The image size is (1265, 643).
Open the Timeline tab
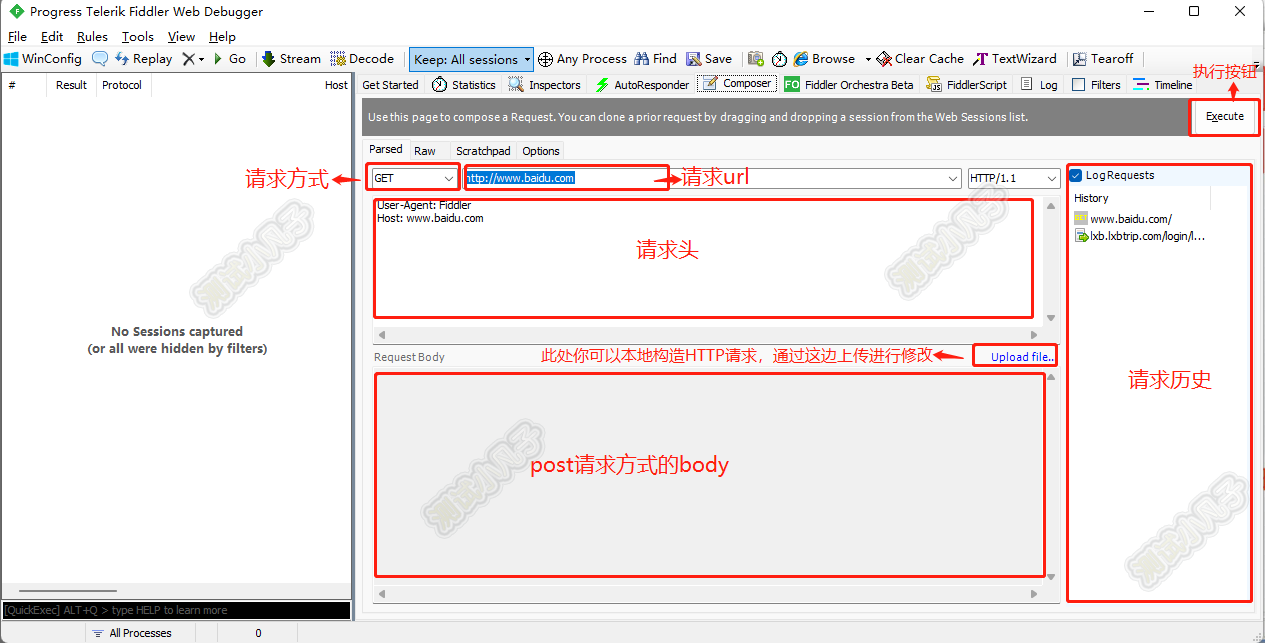click(x=1163, y=85)
